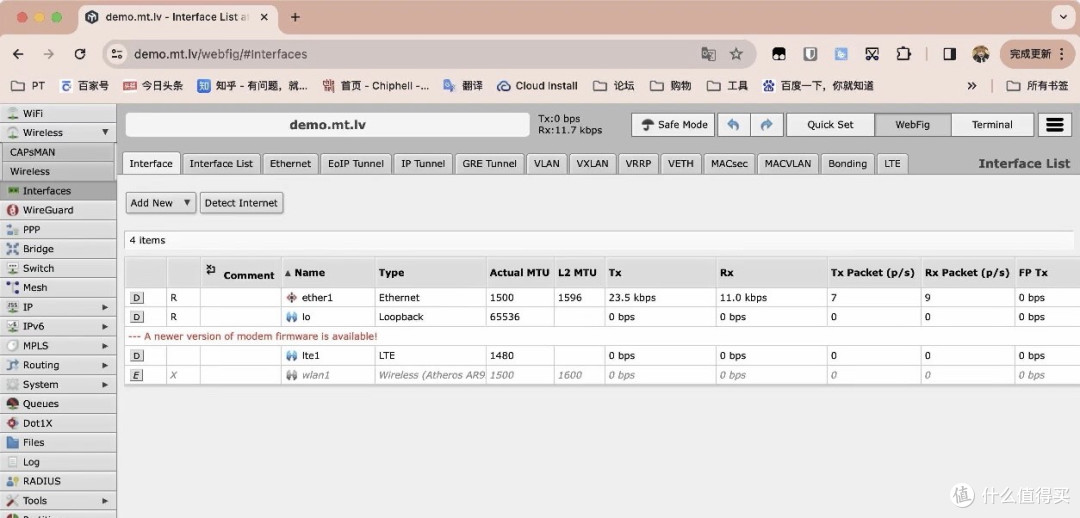Open the Bonding tab

847,164
